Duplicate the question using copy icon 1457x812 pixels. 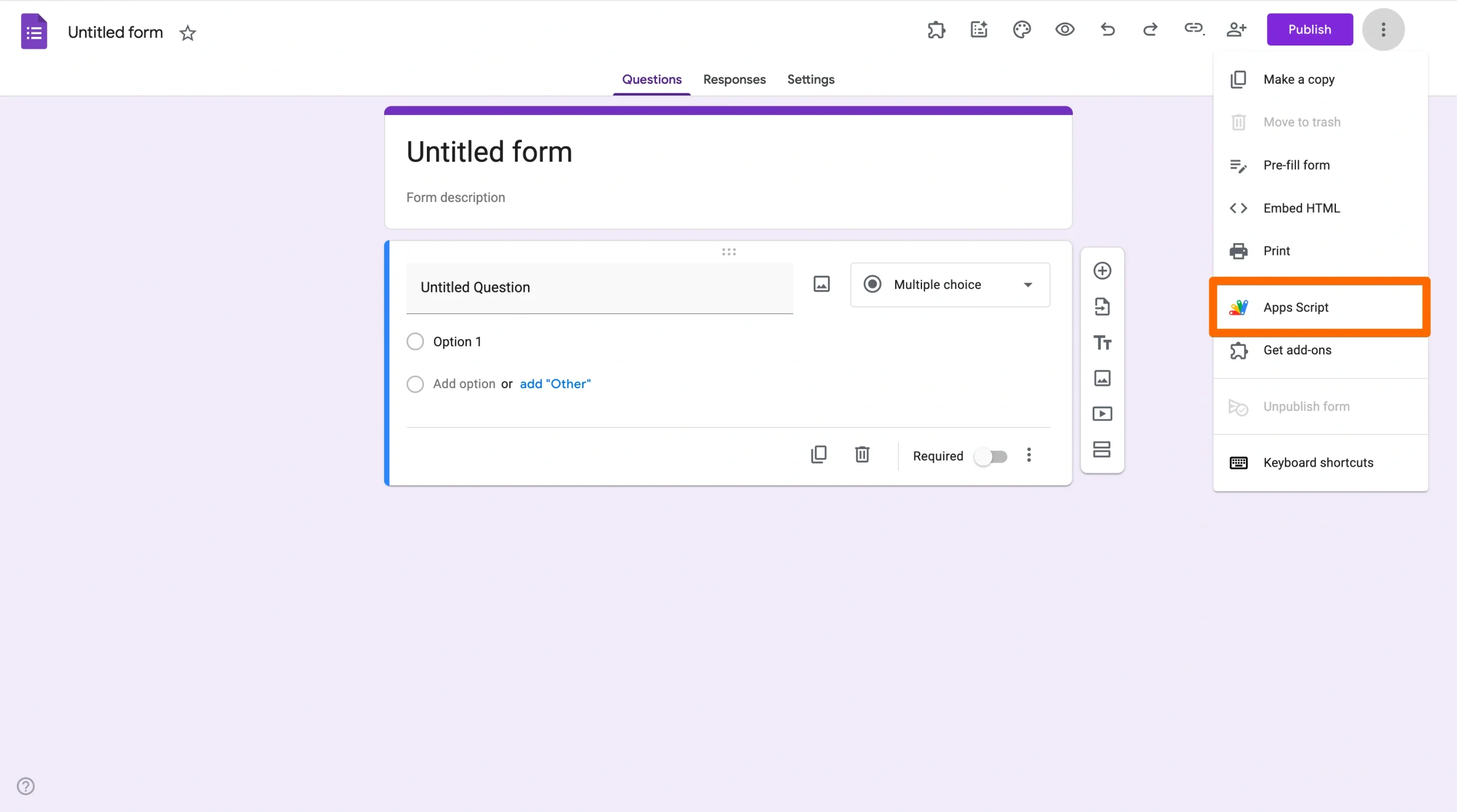[820, 454]
